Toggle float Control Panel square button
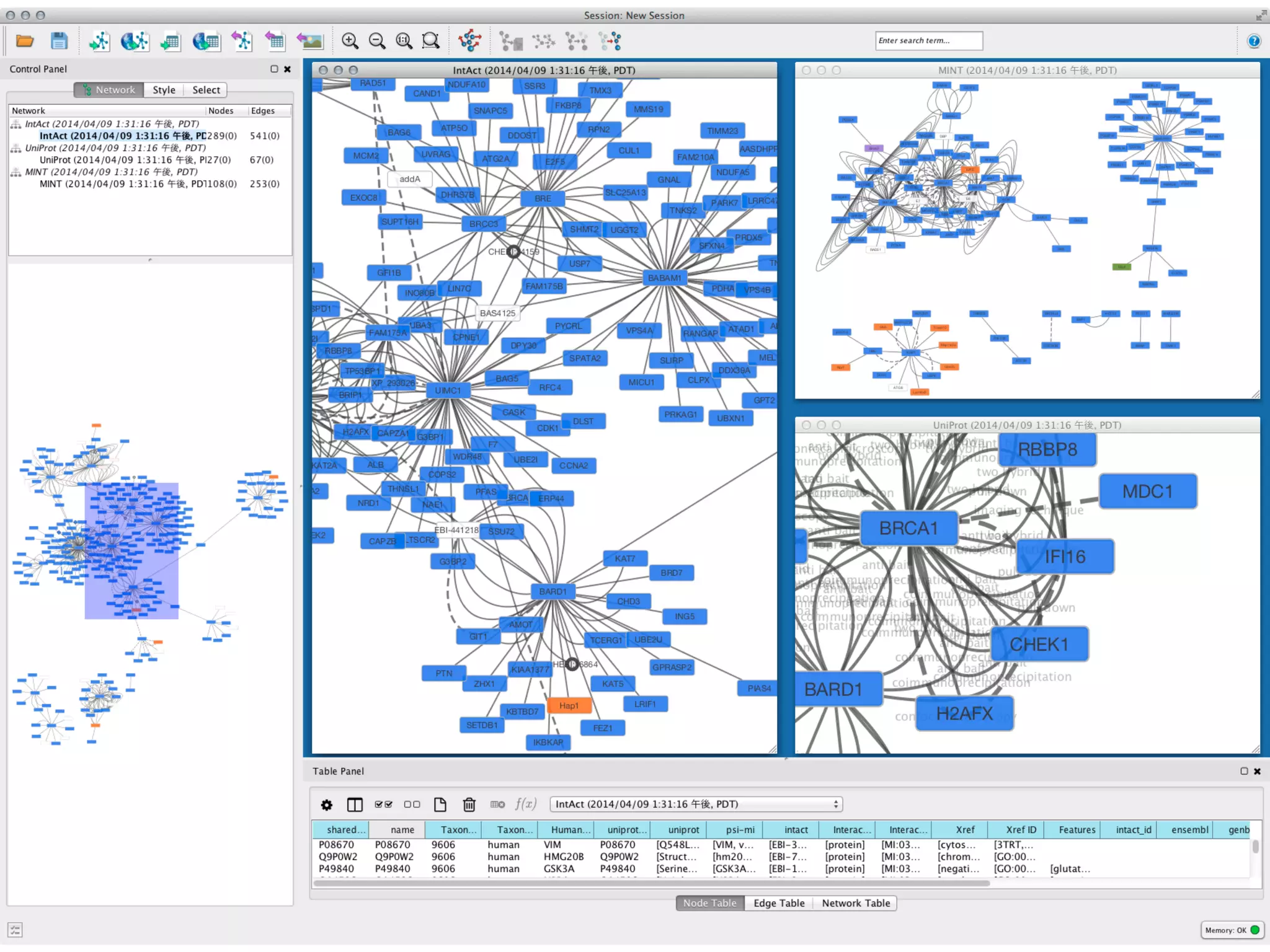1270x952 pixels. coord(274,69)
